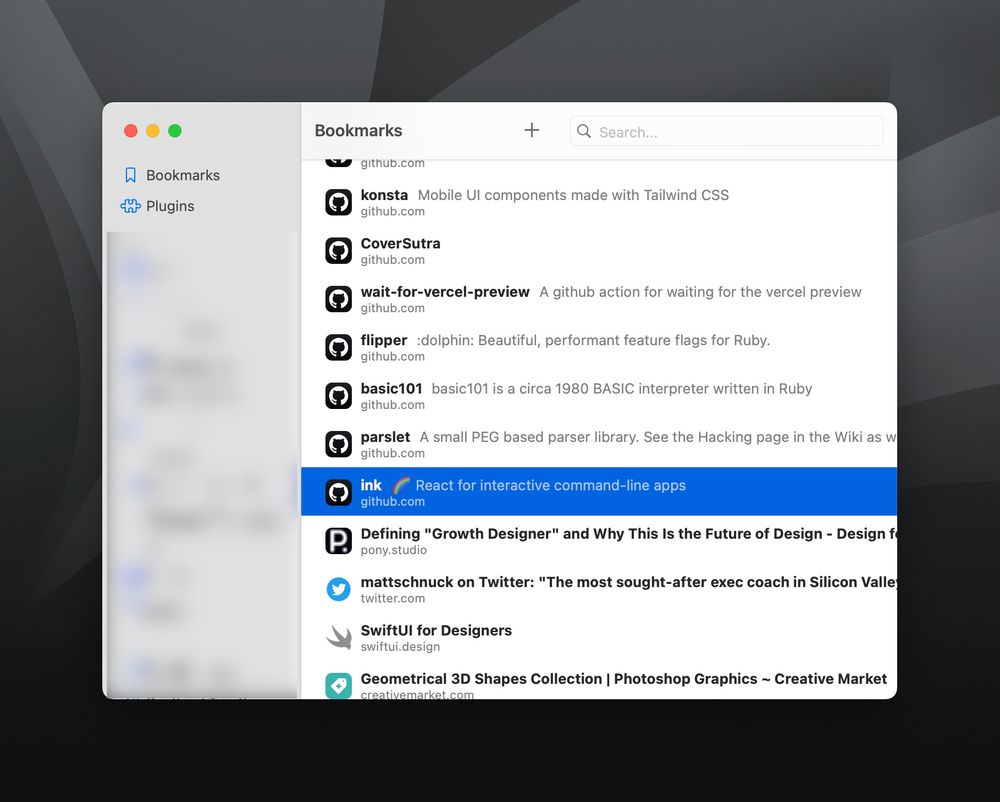
Task: Click "circa 1980 BASIC interpreter" description
Action: tap(621, 389)
